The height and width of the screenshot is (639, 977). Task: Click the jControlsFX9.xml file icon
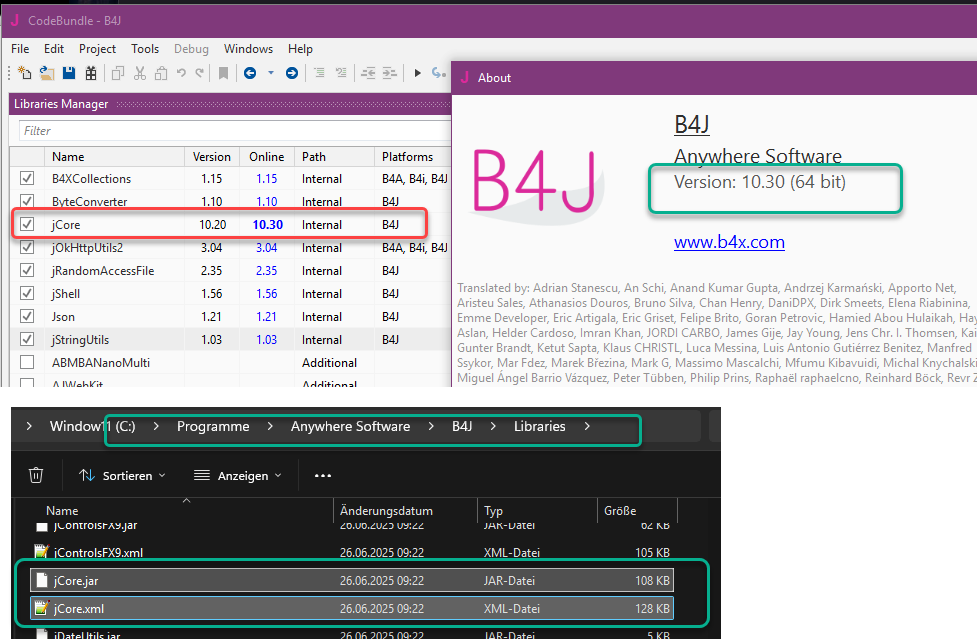pyautogui.click(x=42, y=552)
